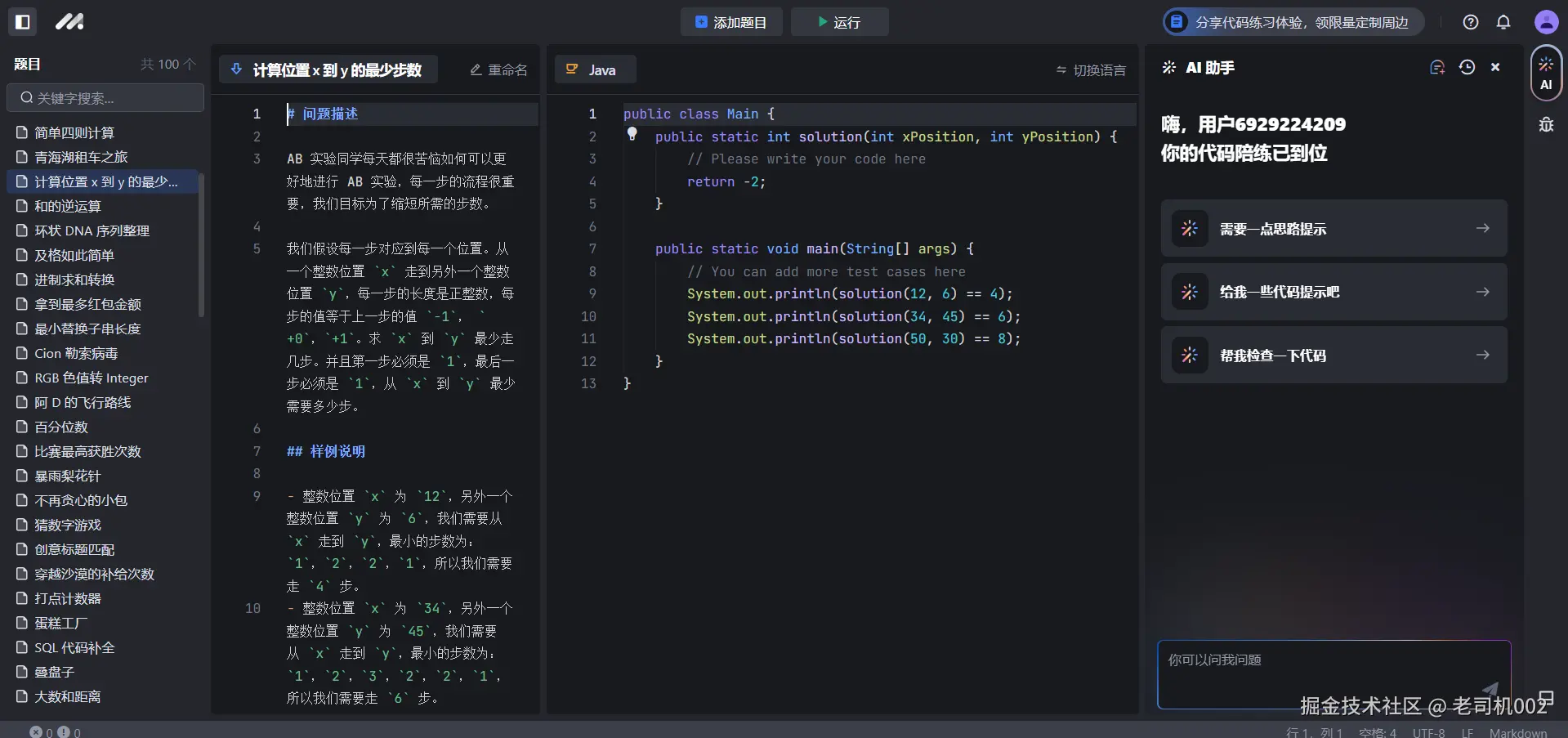The width and height of the screenshot is (1568, 738).
Task: Toggle the left sidebar panel icon
Action: click(23, 22)
